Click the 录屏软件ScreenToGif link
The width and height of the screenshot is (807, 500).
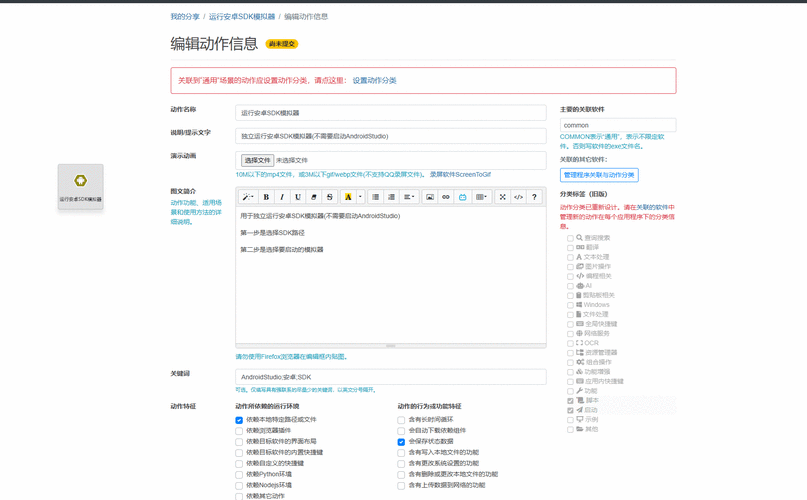click(460, 175)
